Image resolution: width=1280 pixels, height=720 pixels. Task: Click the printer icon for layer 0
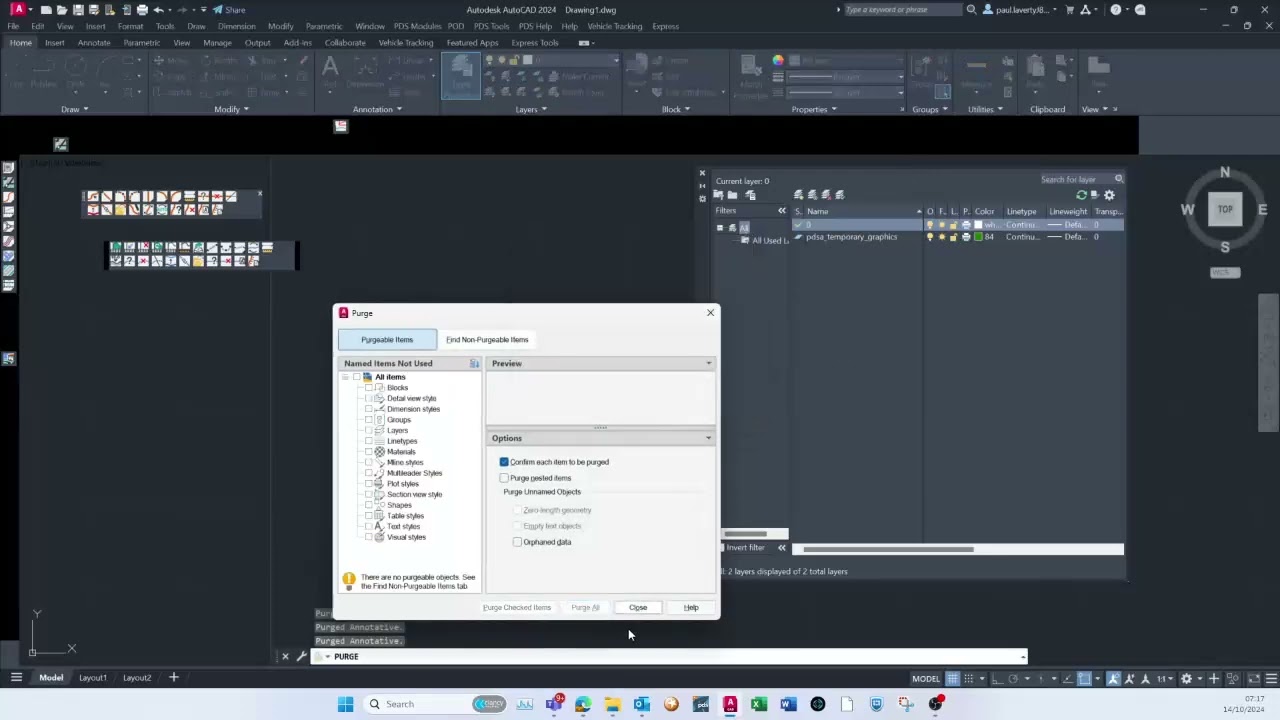(965, 225)
